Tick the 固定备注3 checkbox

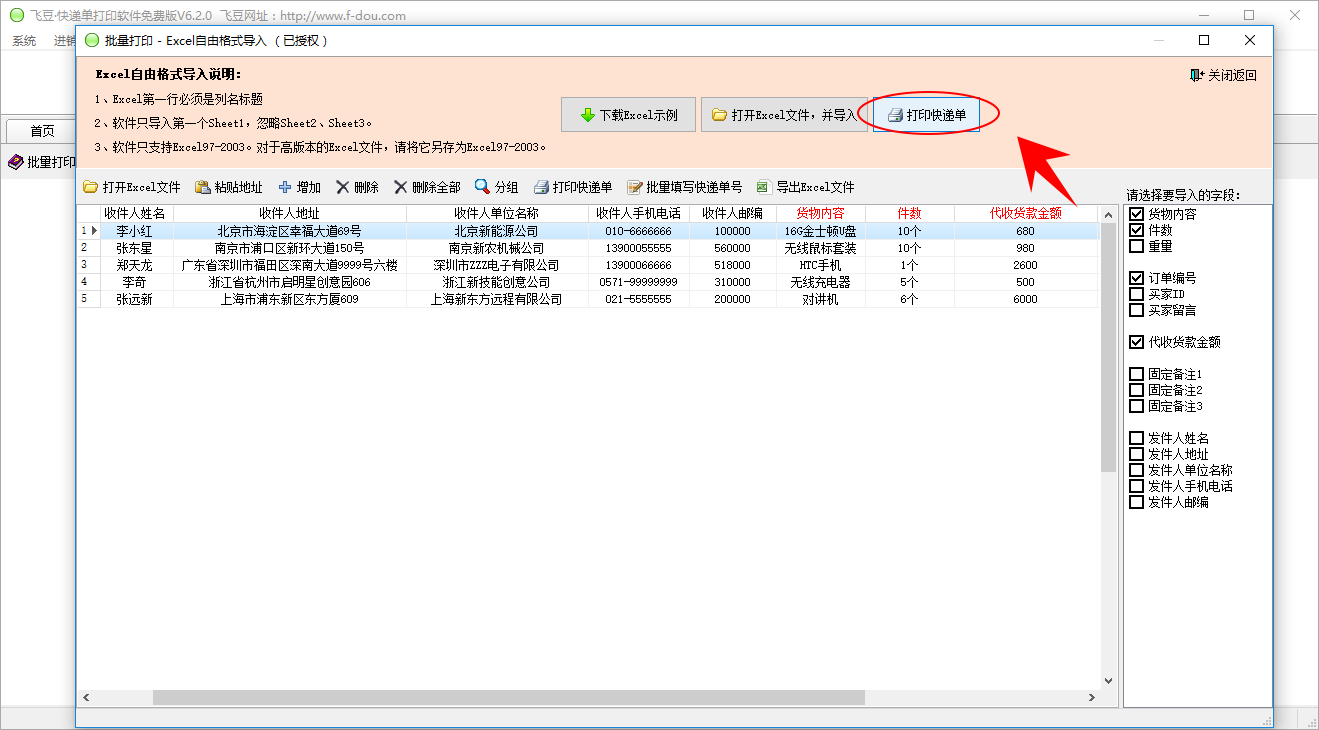(x=1136, y=406)
